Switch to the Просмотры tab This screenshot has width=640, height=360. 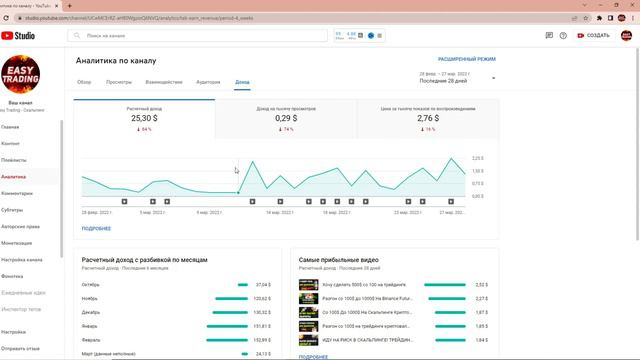(119, 82)
